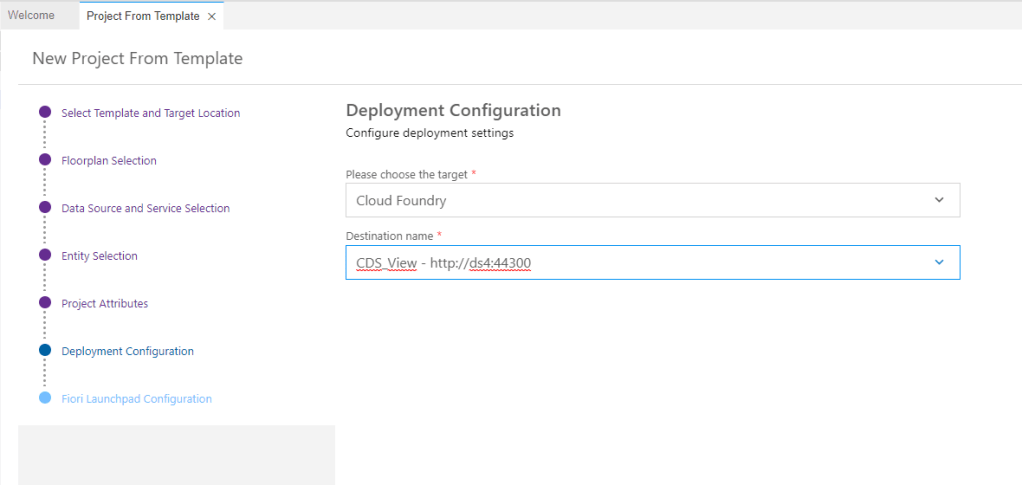Return to the Entity Selection step label

tap(100, 256)
